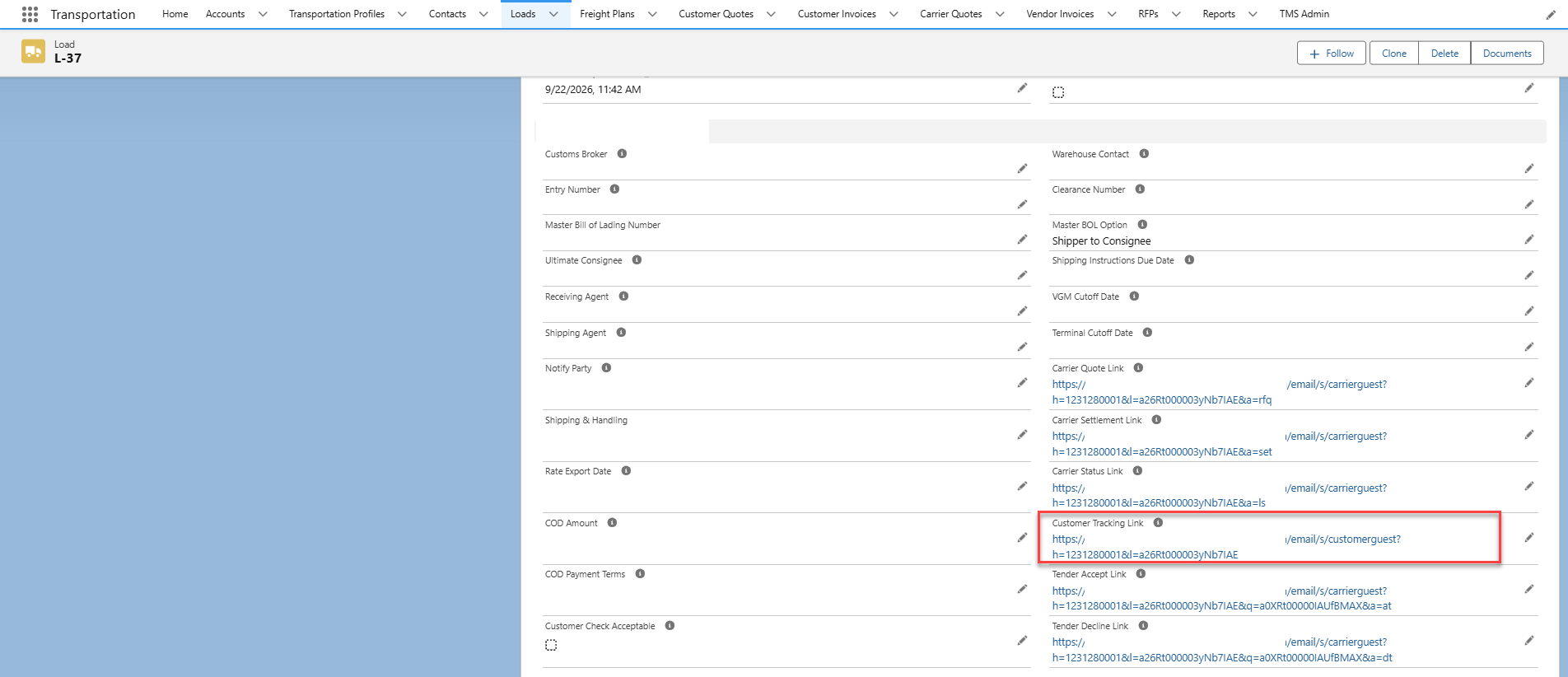Viewport: 1568px width, 677px height.
Task: Open the Customer Tracking Link URL
Action: pyautogui.click(x=1226, y=547)
